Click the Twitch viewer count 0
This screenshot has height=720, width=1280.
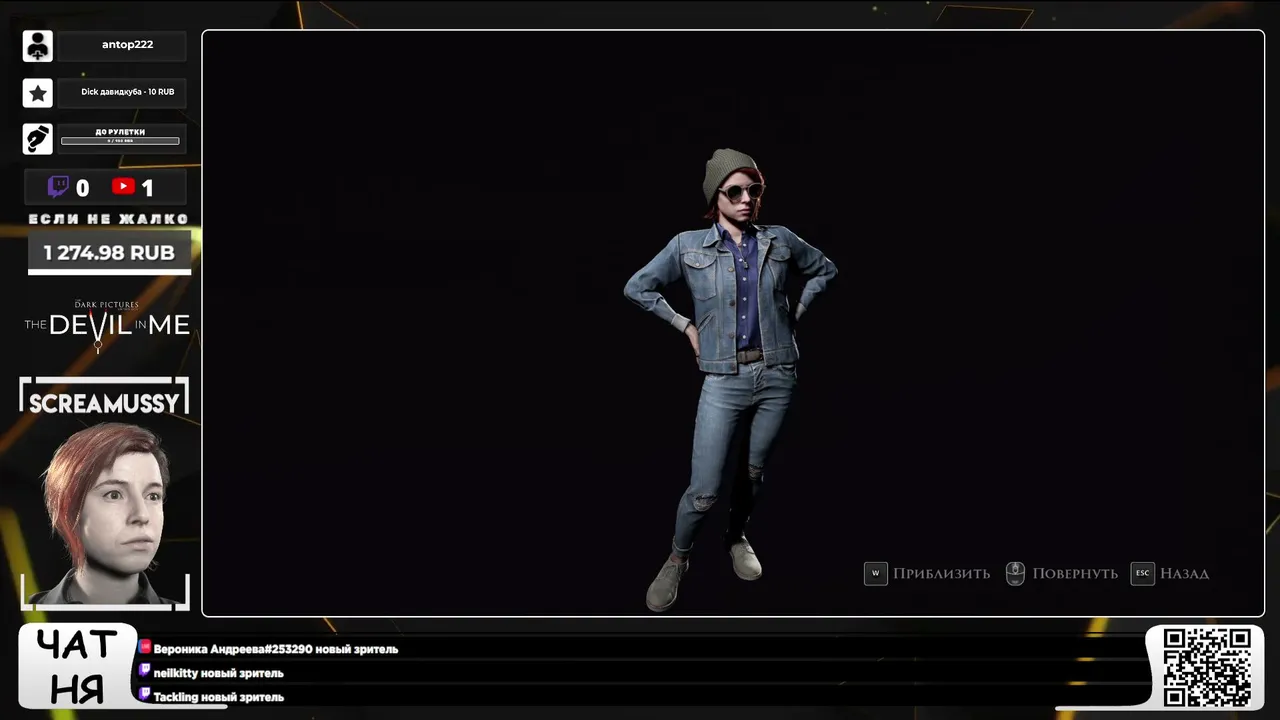(x=82, y=188)
